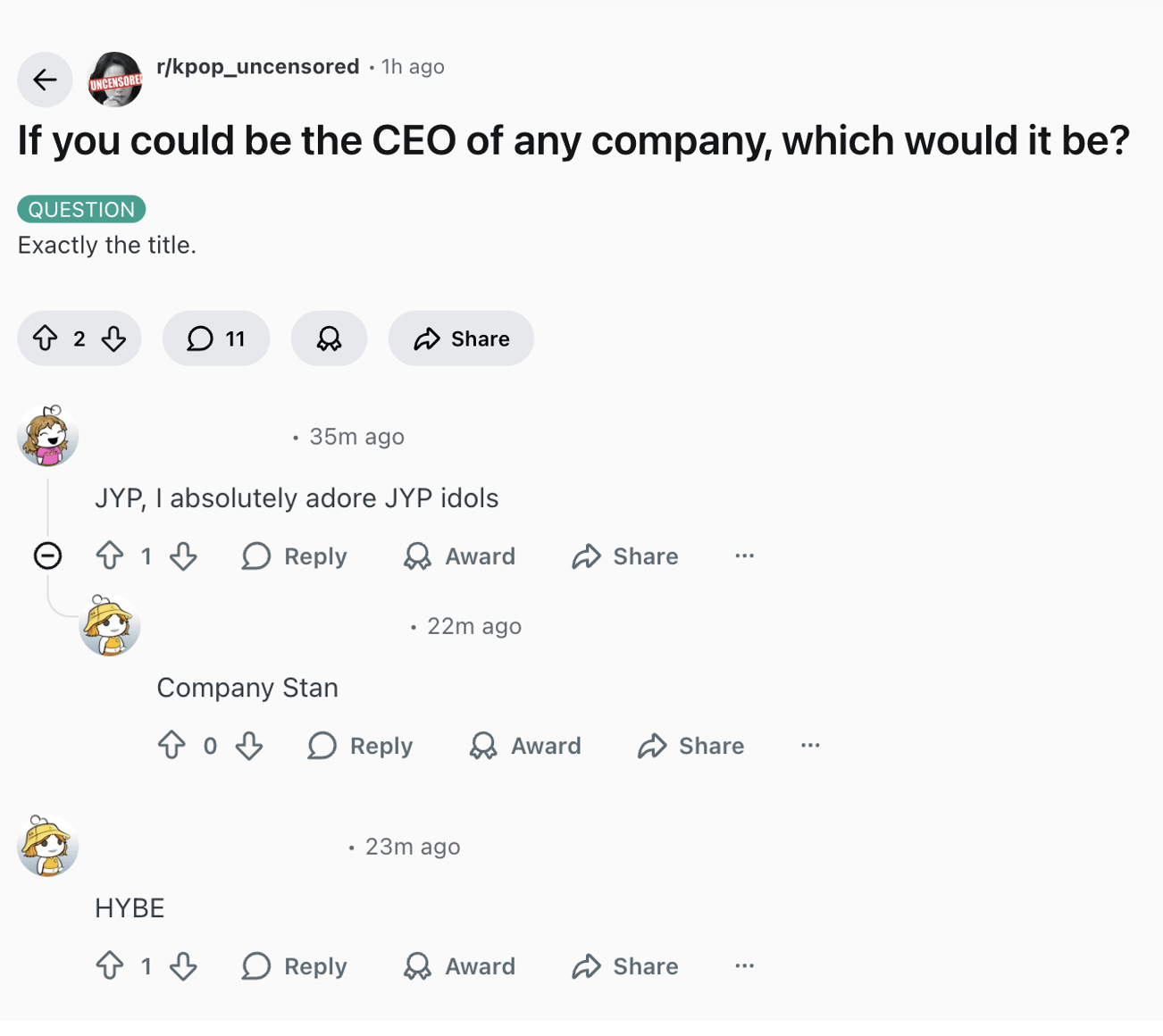The image size is (1163, 1036).
Task: Open the post's 11 comments button
Action: click(x=216, y=338)
